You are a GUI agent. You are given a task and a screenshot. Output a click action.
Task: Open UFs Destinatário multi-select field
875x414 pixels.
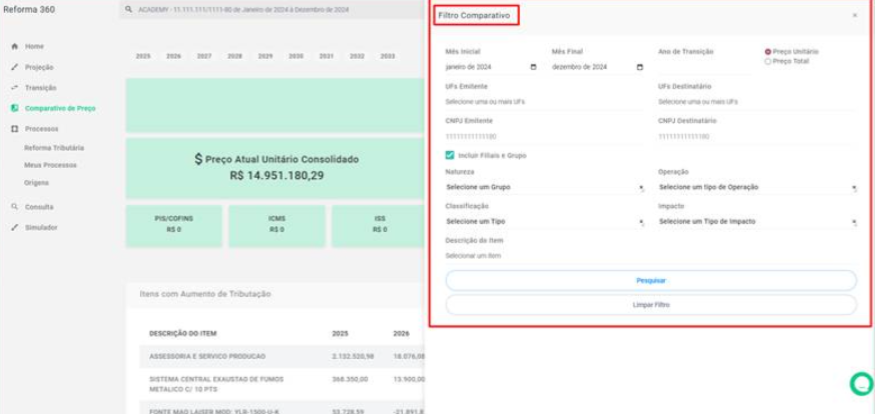[x=757, y=102]
